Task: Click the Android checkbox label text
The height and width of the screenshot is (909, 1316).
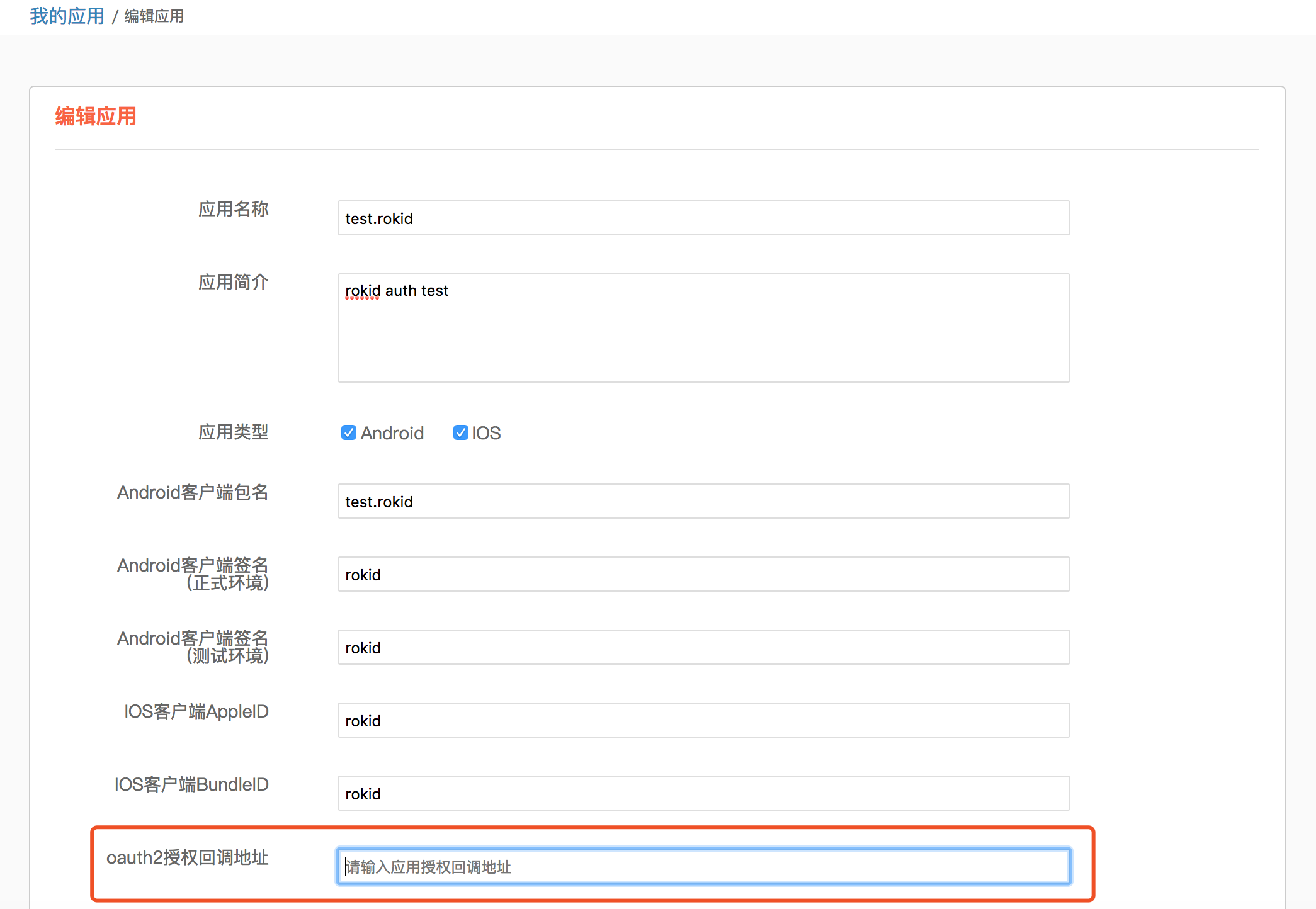Action: 392,433
